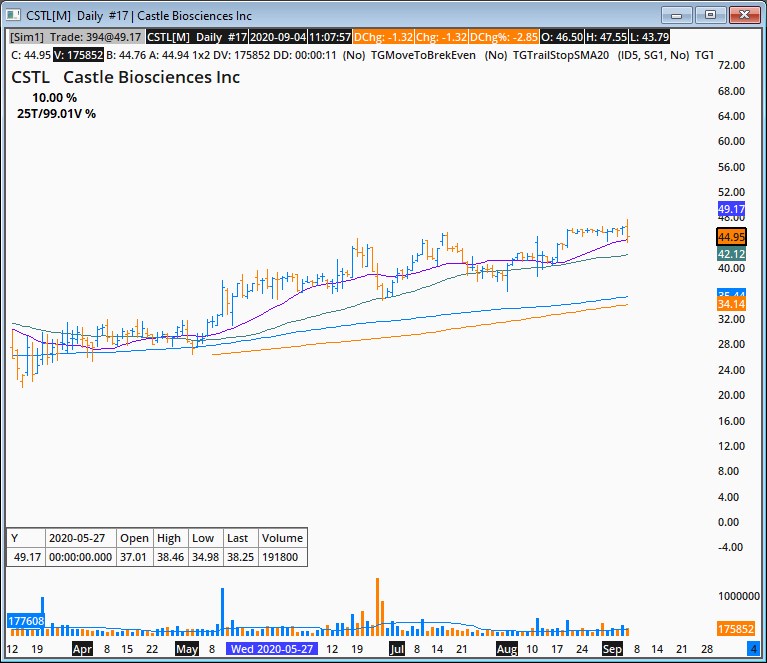767x663 pixels.
Task: Click the Wed 2020-05-27 date marker
Action: coord(272,649)
